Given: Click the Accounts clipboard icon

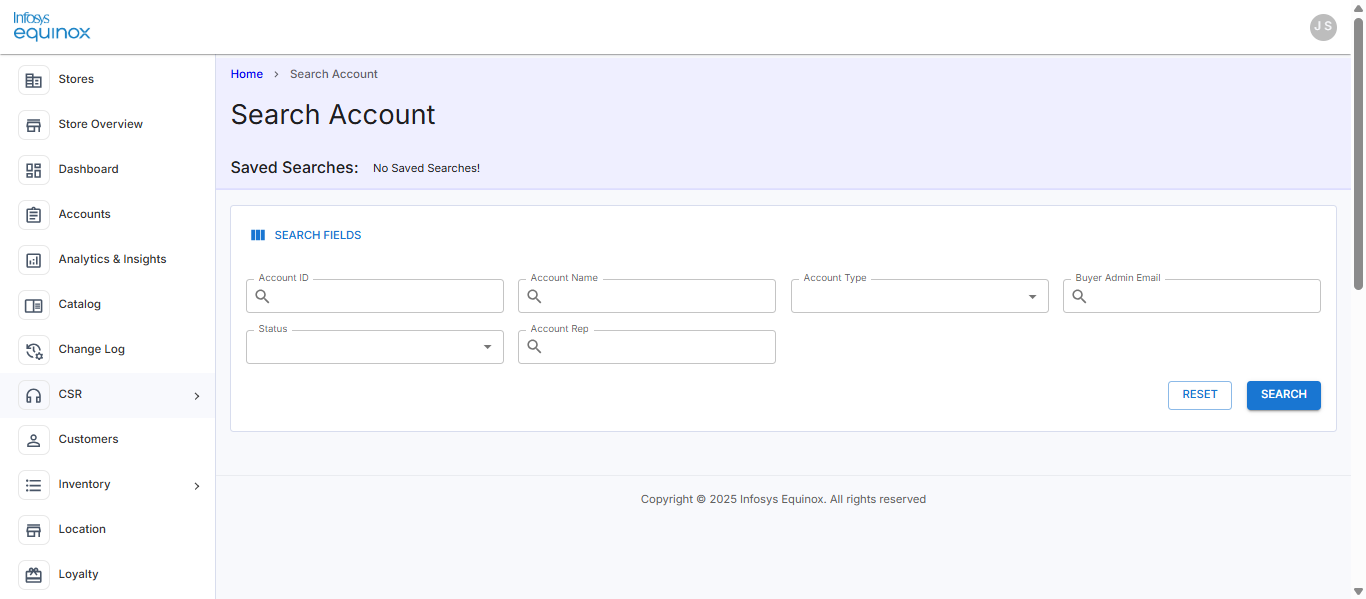Looking at the screenshot, I should pyautogui.click(x=34, y=215).
